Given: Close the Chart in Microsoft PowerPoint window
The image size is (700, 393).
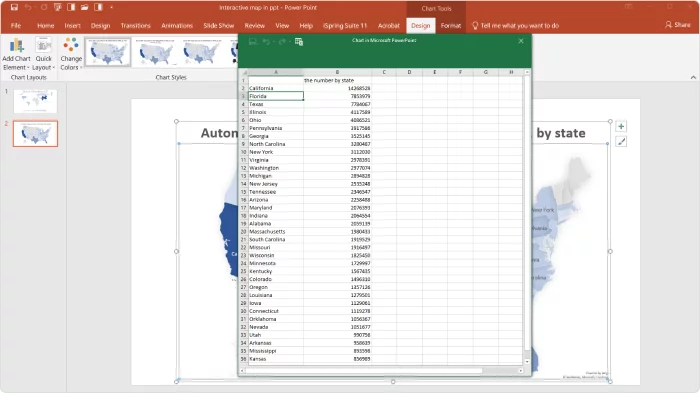Looking at the screenshot, I should coord(521,41).
